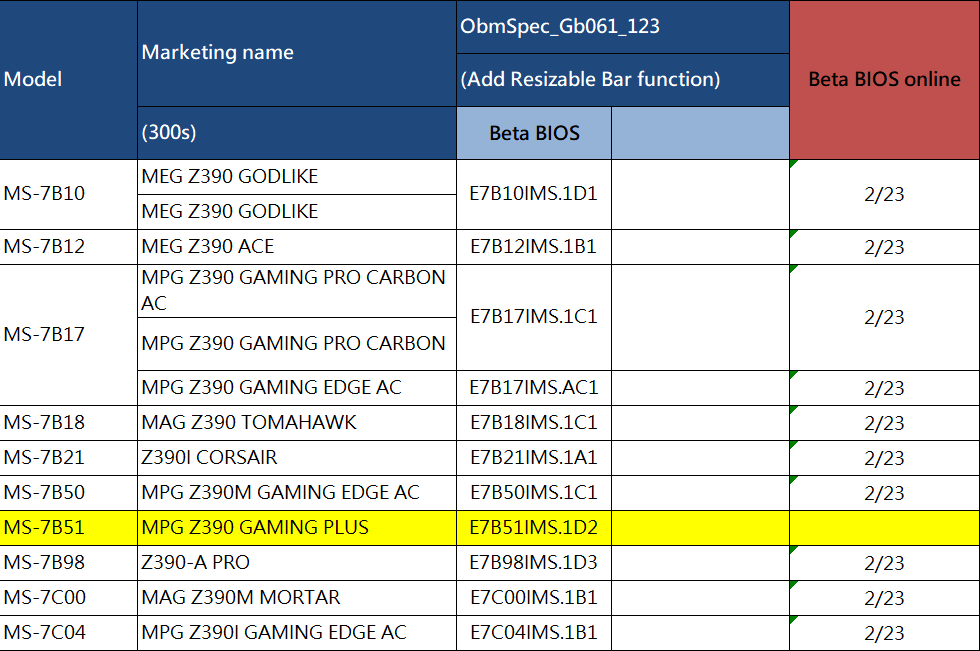Viewport: 980px width, 651px height.
Task: Click 2/23 date in MAG Z390M MORTAR row
Action: pyautogui.click(x=884, y=598)
